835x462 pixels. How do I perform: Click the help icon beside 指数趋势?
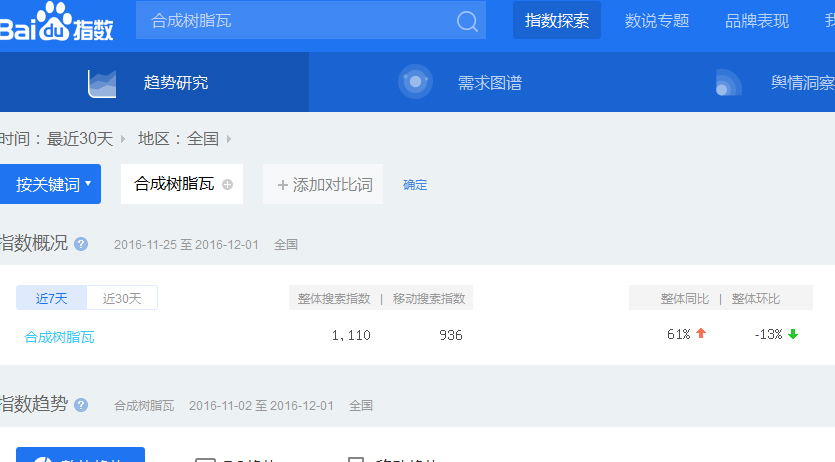[81, 405]
